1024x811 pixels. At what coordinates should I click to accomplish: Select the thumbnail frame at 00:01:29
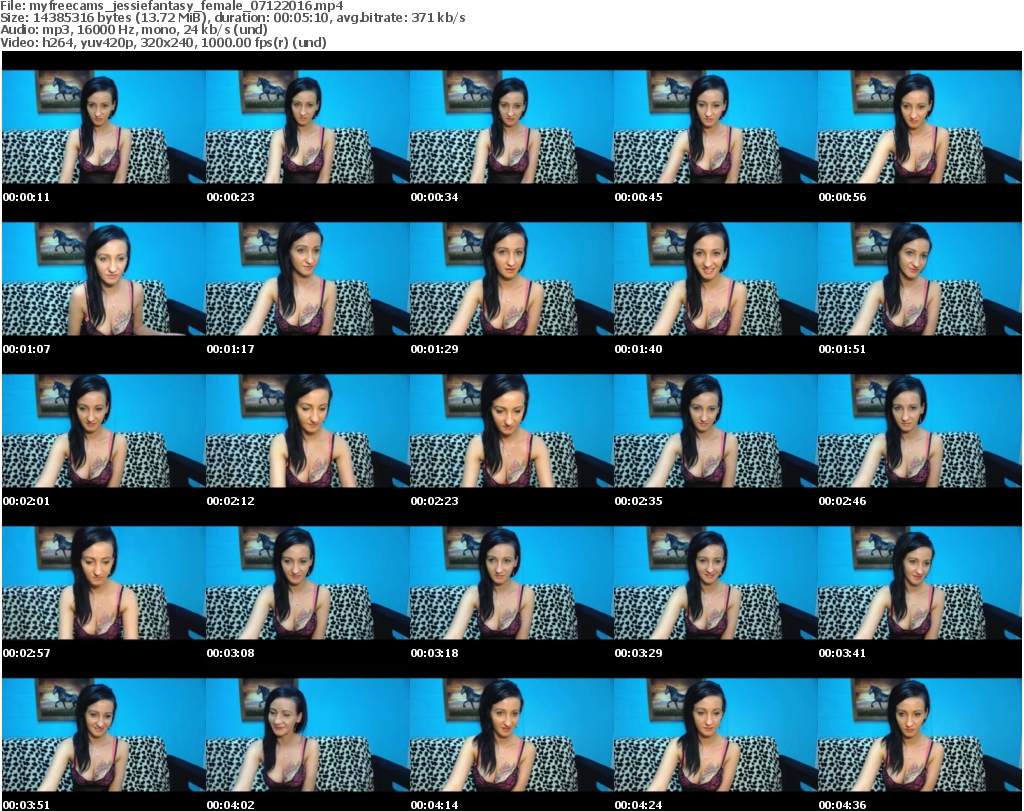pos(511,279)
